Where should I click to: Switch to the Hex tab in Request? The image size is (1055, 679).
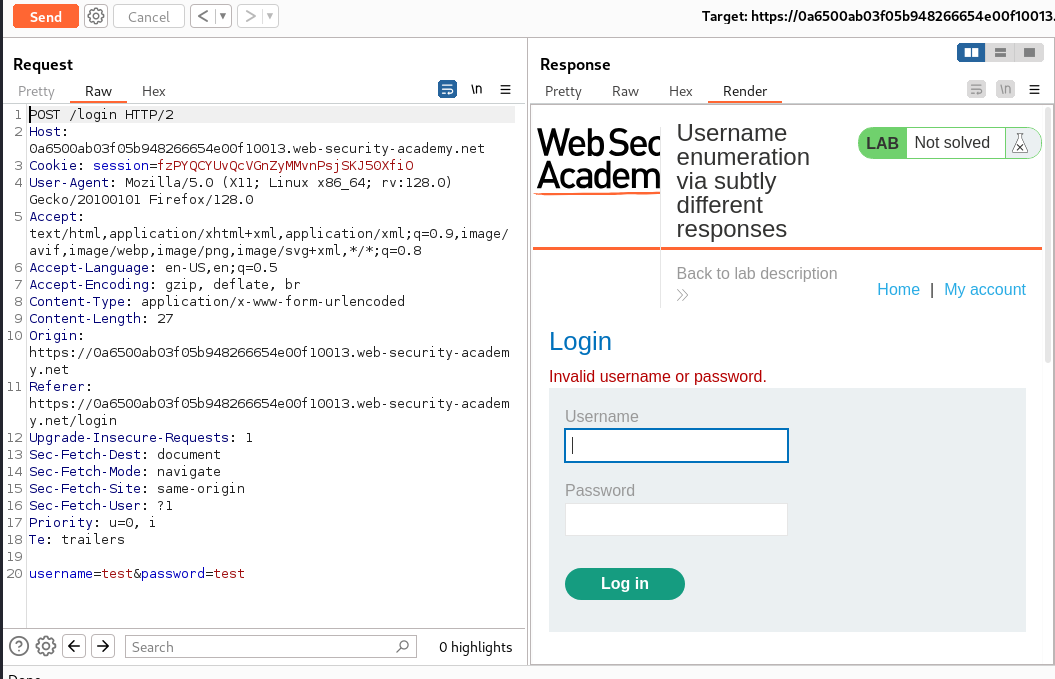153,91
